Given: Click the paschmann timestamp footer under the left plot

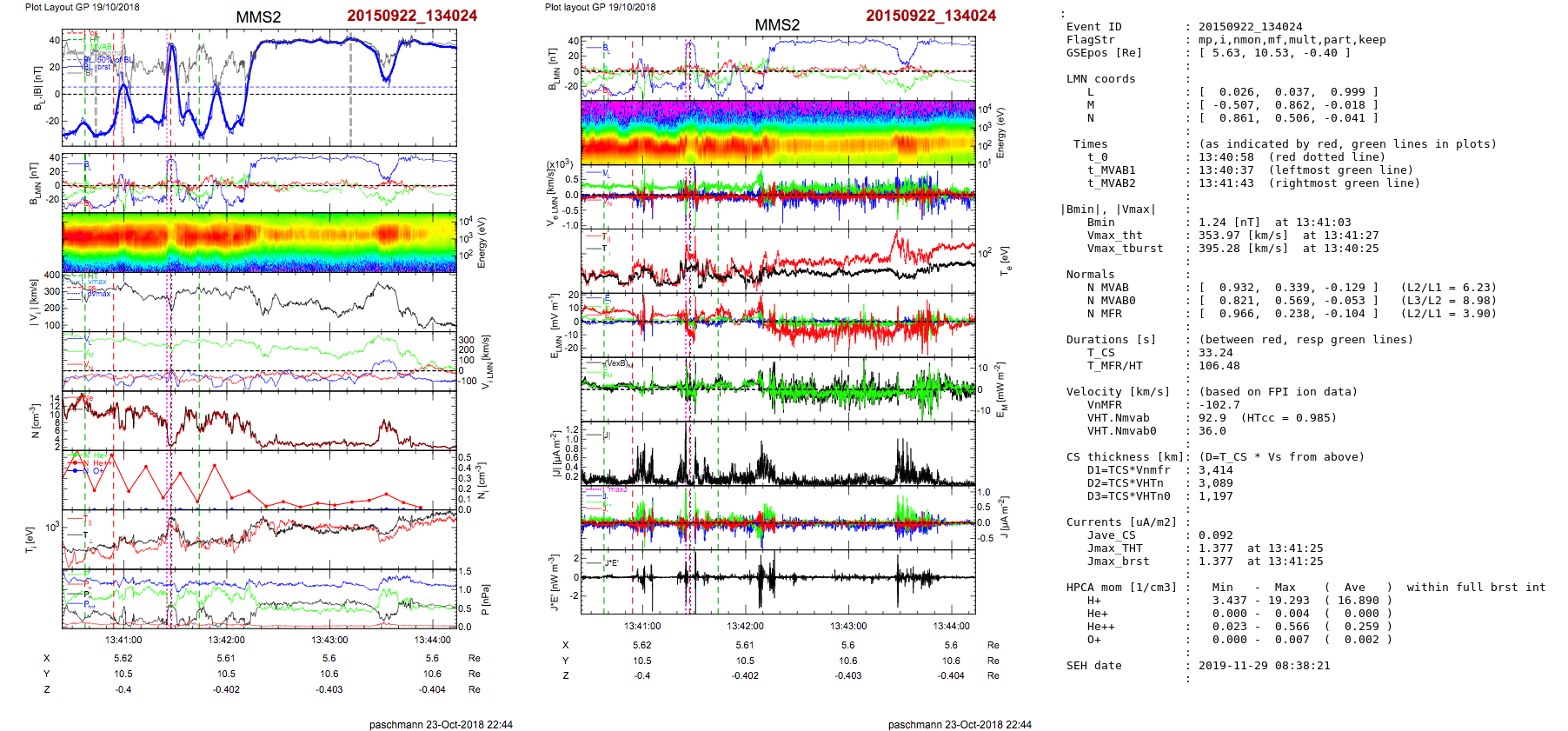Looking at the screenshot, I should [x=441, y=724].
